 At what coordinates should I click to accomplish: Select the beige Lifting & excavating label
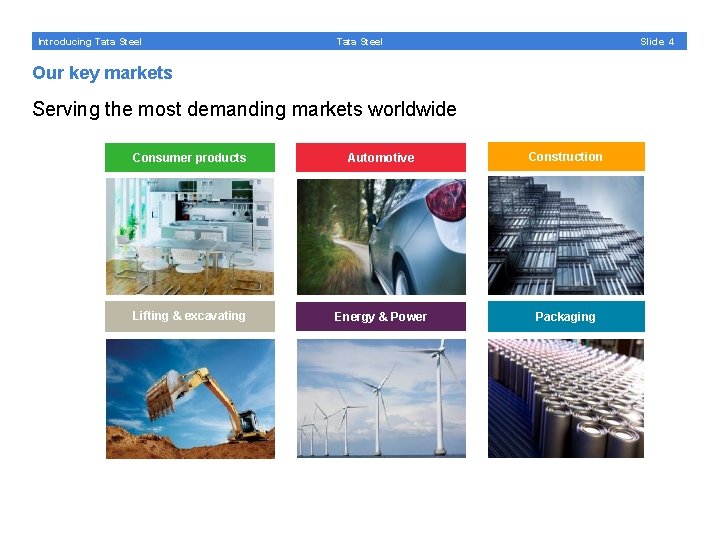pos(190,316)
